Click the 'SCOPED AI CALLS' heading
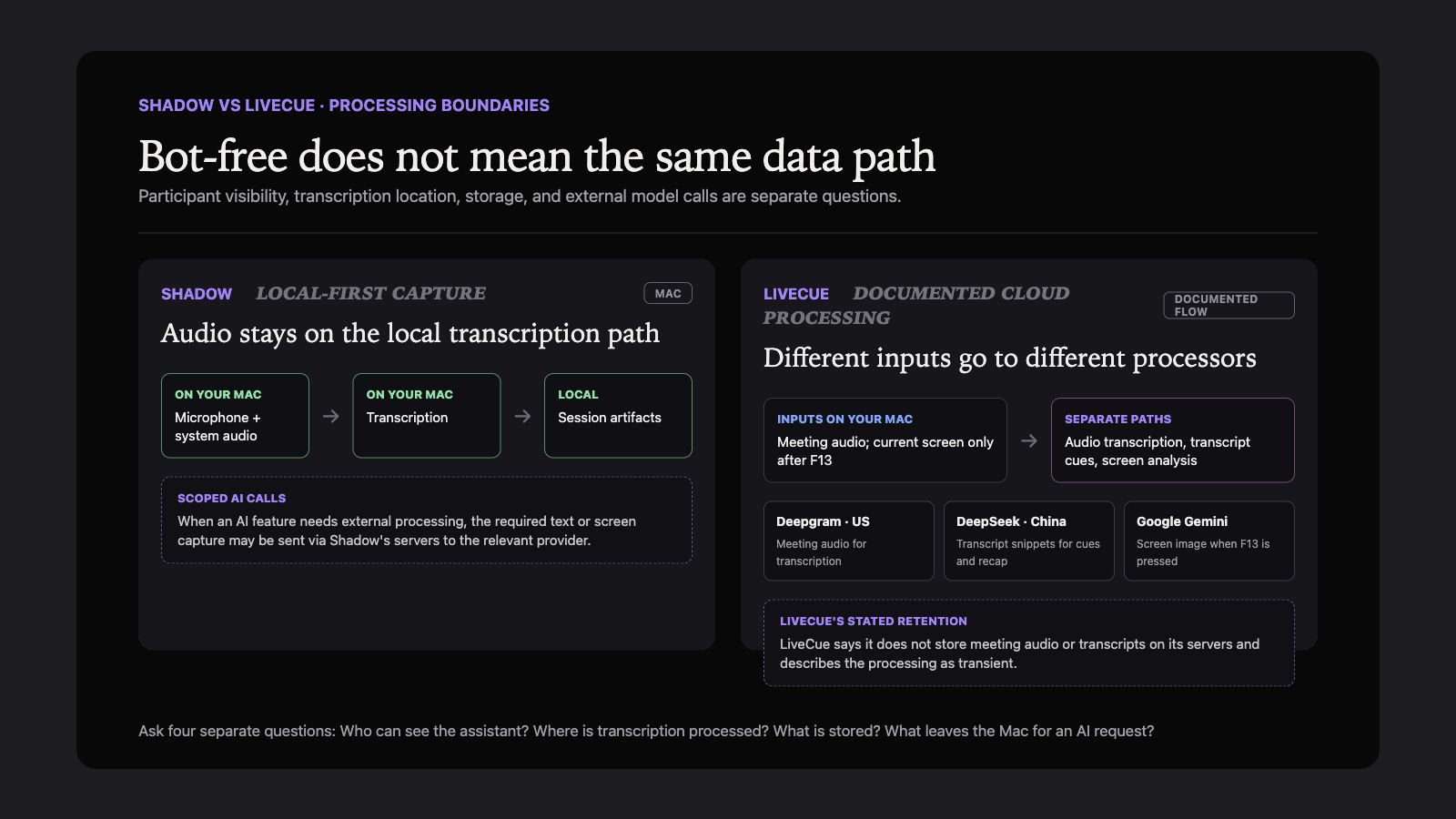Screen dimensions: 1456x819 (232, 498)
